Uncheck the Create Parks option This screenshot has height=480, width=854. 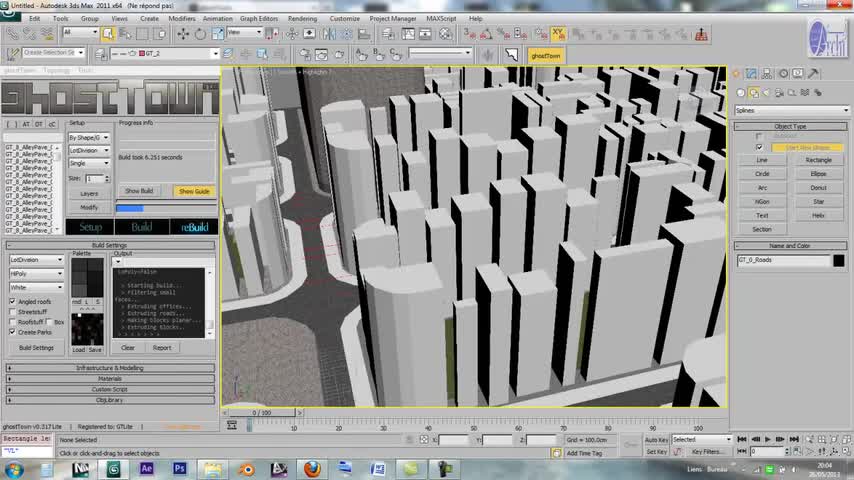coord(13,331)
